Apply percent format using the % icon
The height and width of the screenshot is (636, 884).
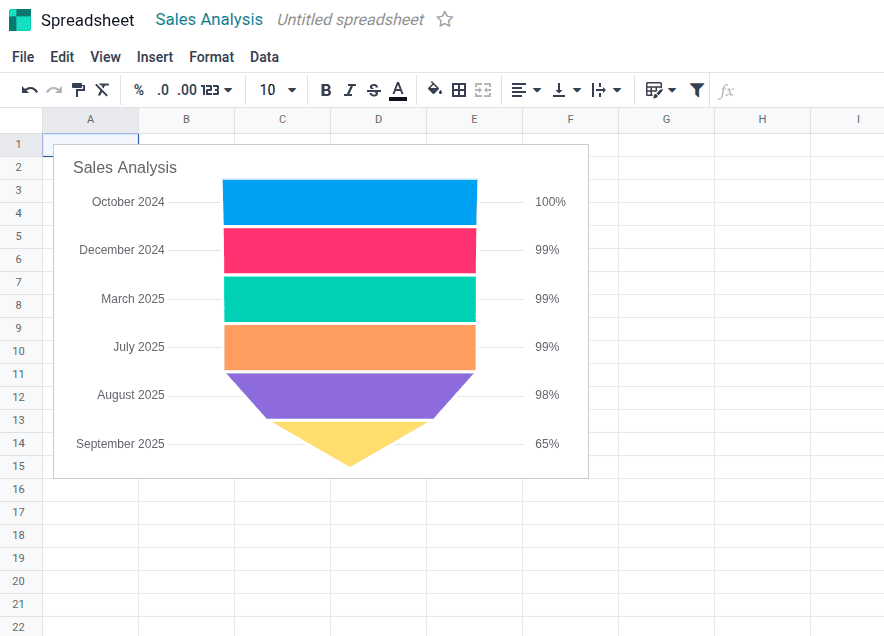pyautogui.click(x=138, y=90)
